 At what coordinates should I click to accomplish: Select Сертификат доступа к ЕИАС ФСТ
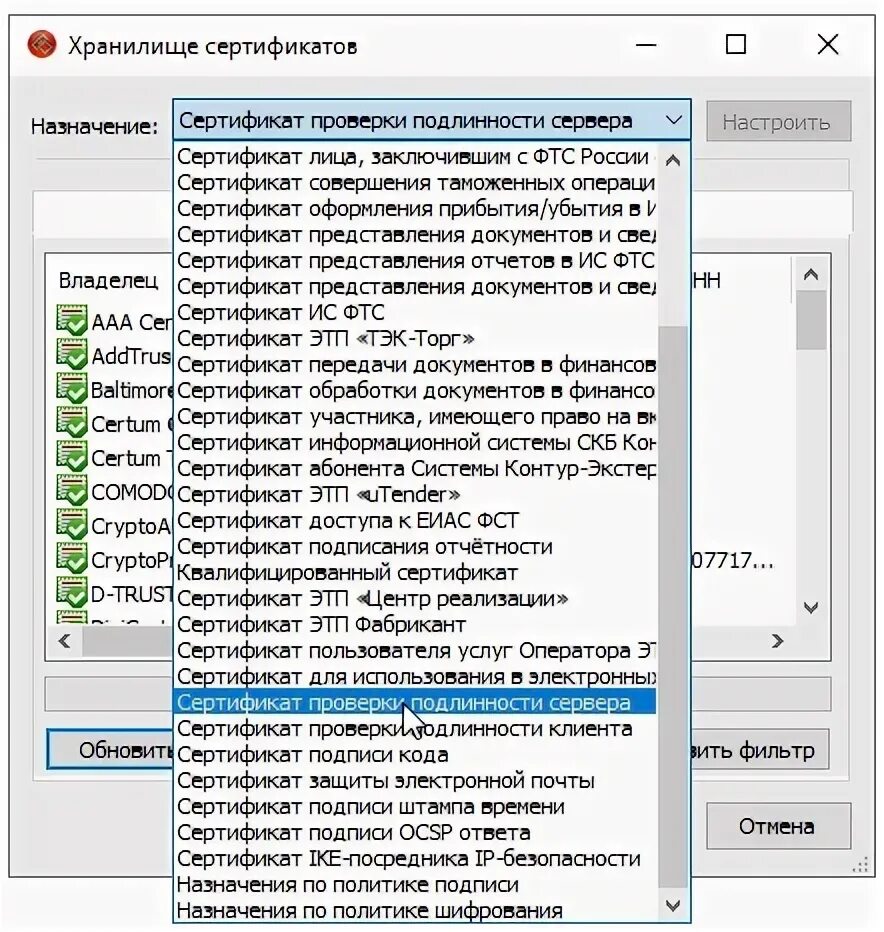(416, 521)
